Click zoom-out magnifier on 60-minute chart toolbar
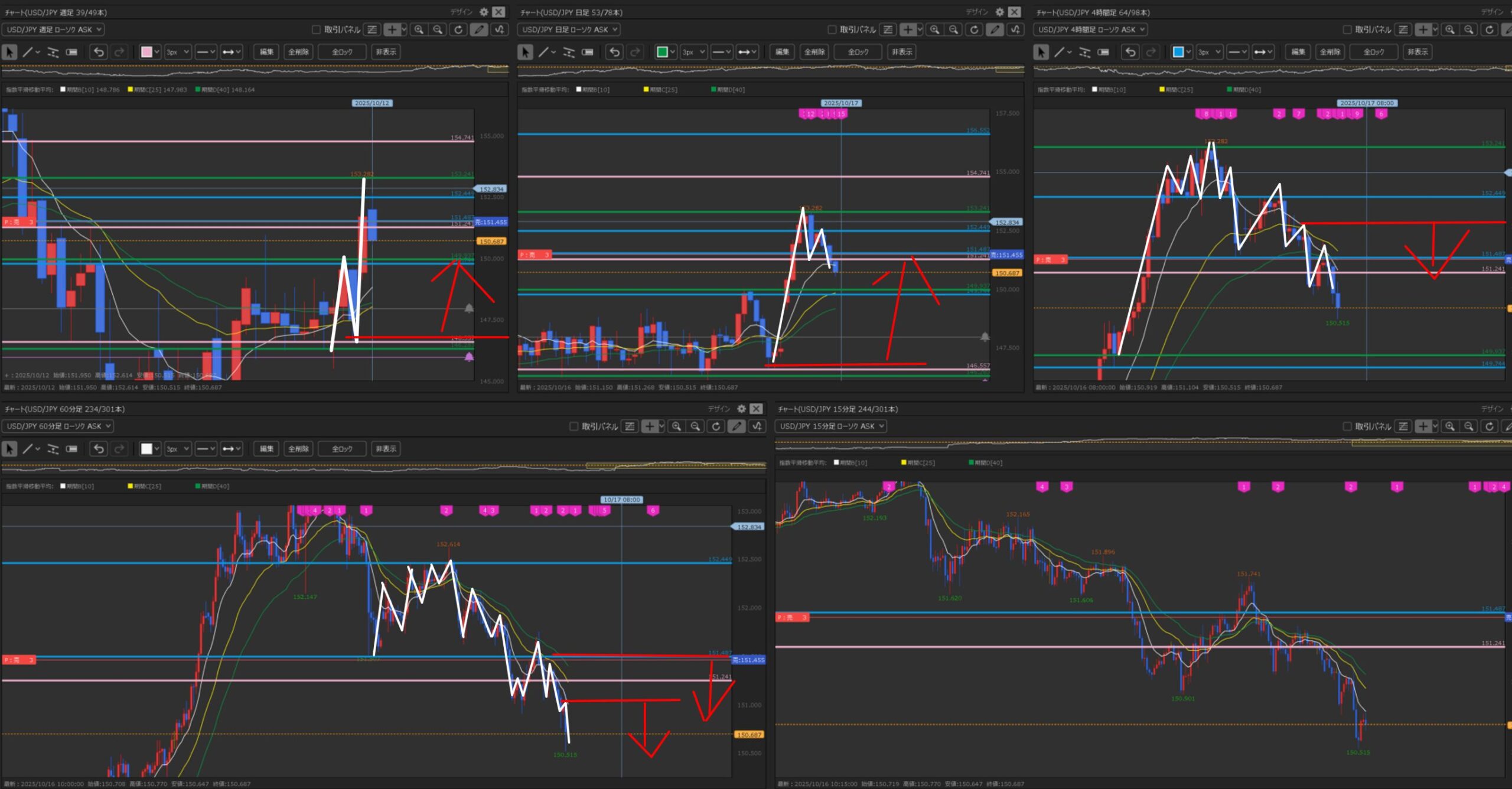This screenshot has height=789, width=1512. 696,426
